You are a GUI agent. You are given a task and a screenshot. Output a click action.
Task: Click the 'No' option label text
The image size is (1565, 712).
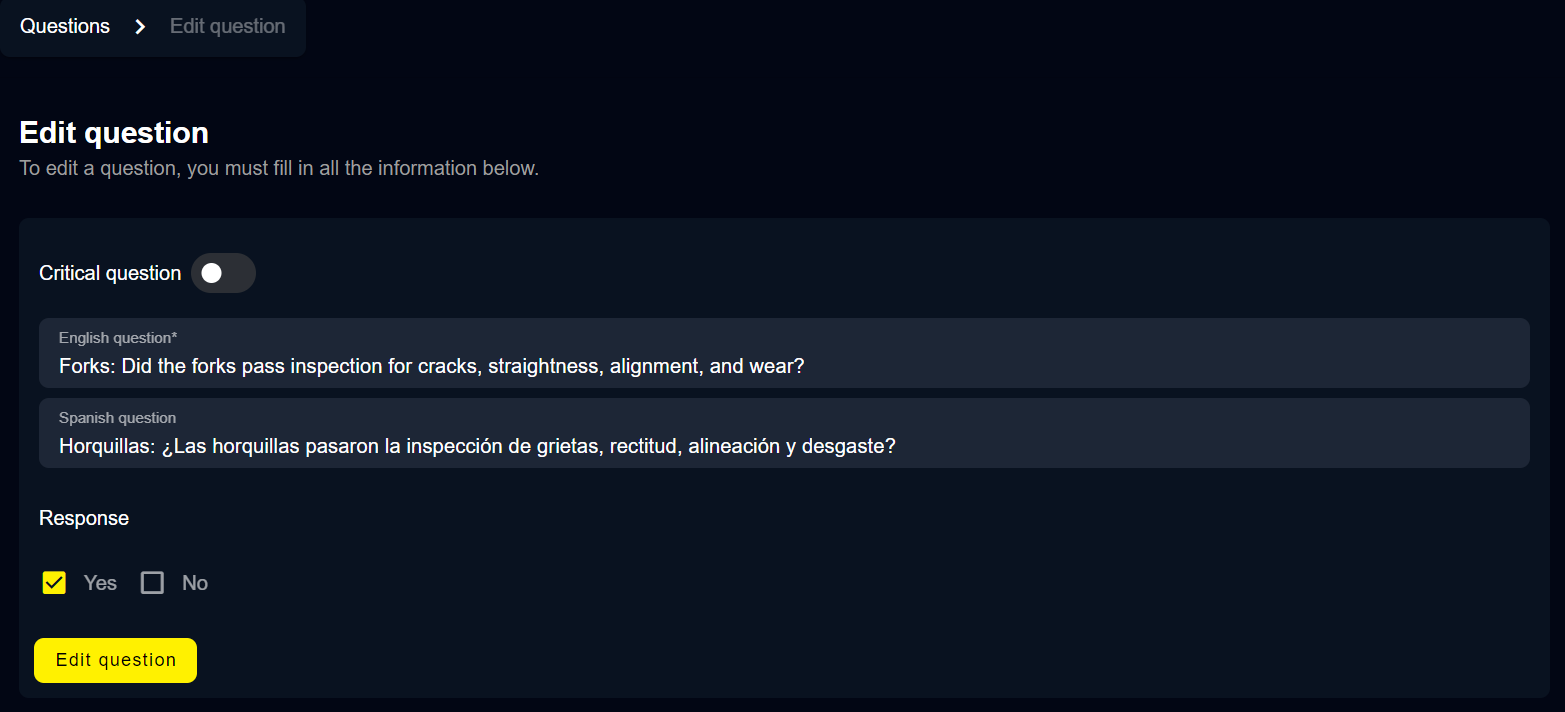(x=195, y=583)
